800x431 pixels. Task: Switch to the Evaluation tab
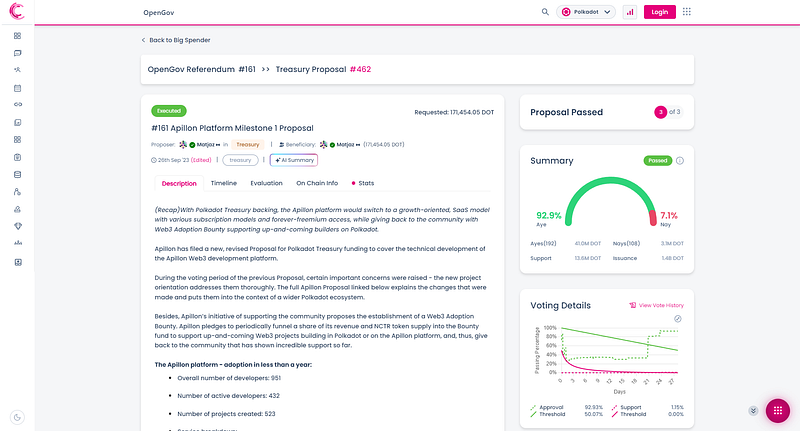[x=266, y=183]
